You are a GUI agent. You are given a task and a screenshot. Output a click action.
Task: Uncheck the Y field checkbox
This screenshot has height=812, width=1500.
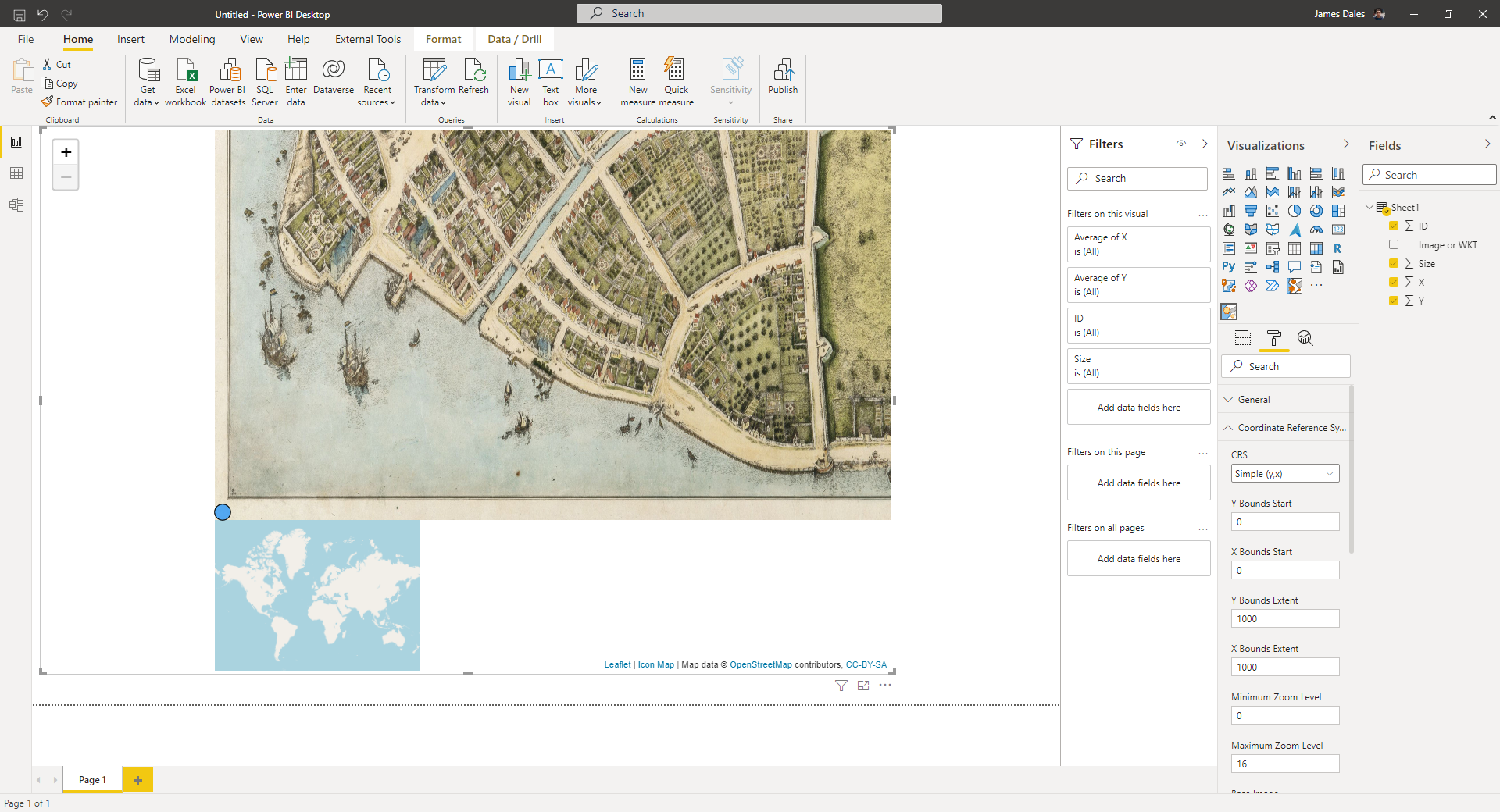tap(1394, 301)
